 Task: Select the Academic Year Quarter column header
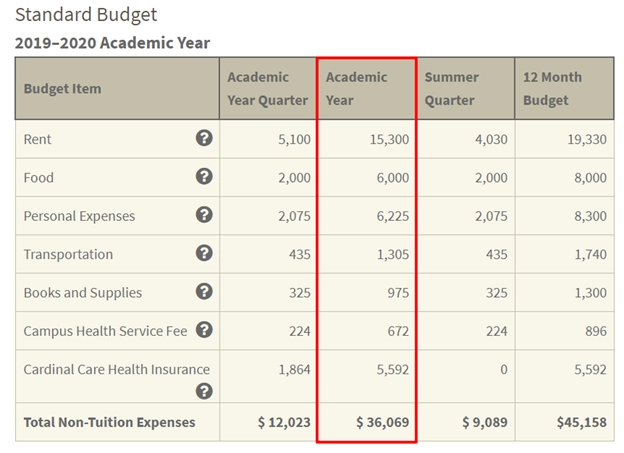coord(267,88)
